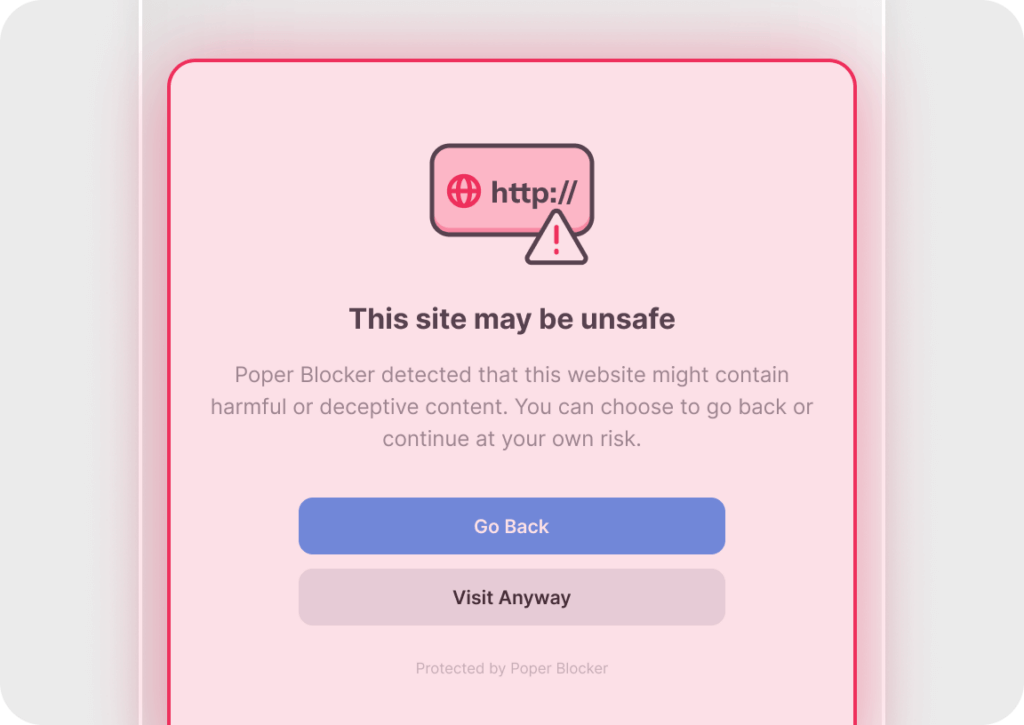Click the 'Go Back' label text
The image size is (1024, 725).
click(511, 526)
